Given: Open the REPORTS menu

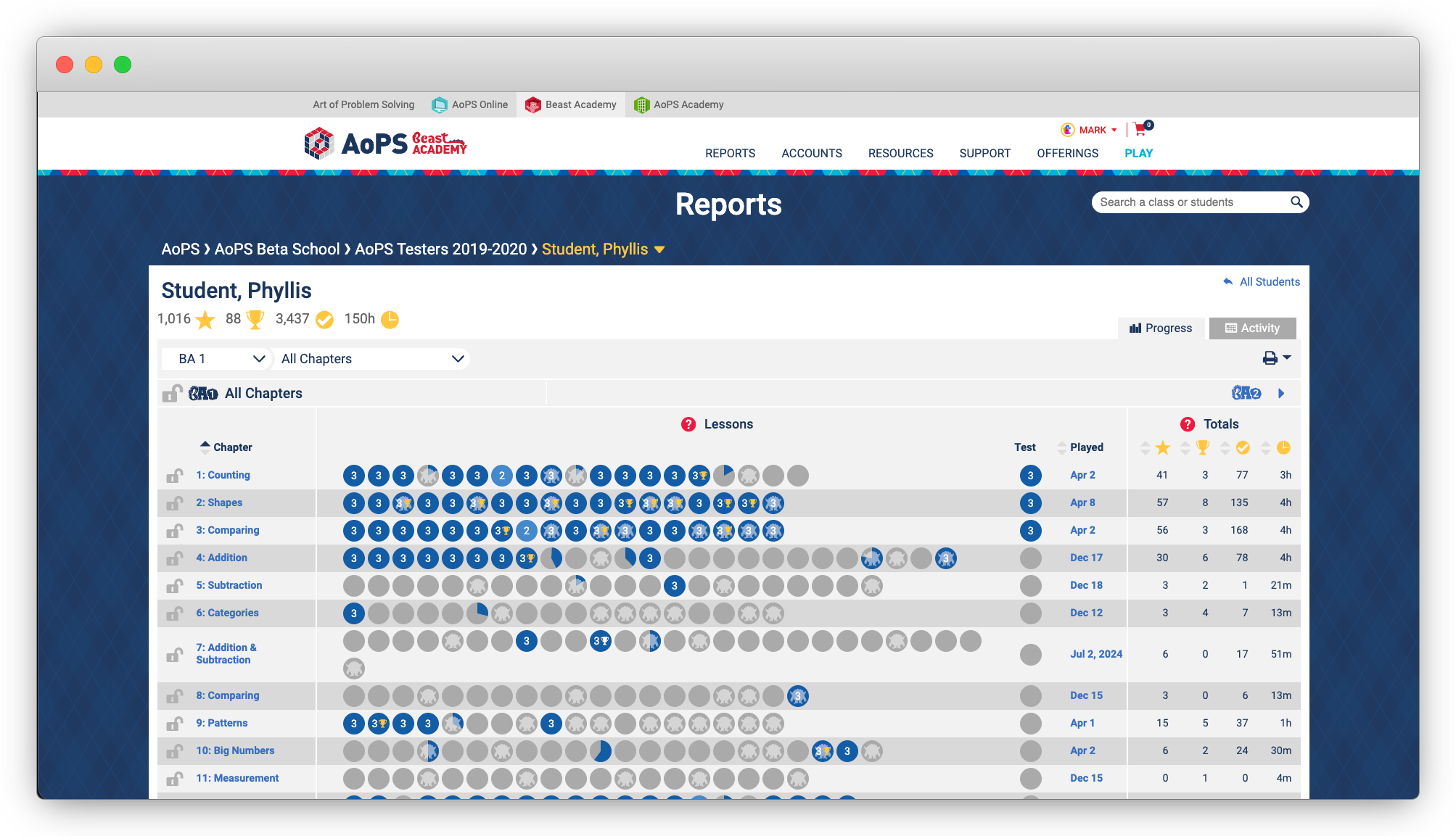Looking at the screenshot, I should point(730,153).
